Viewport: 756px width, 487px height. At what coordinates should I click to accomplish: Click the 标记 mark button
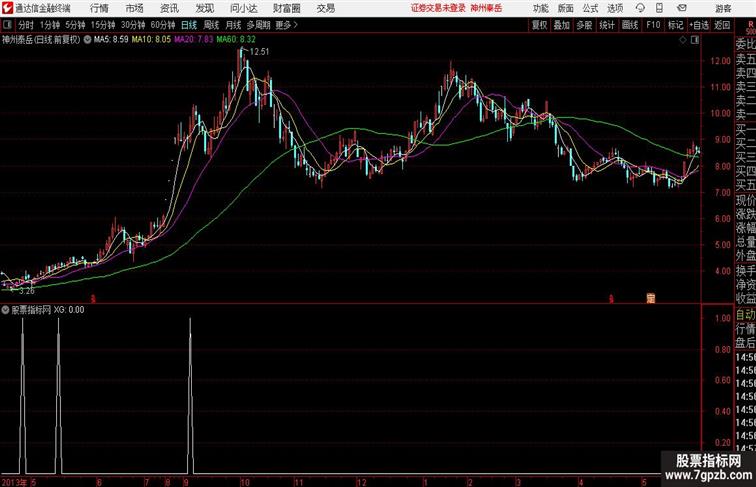click(675, 25)
